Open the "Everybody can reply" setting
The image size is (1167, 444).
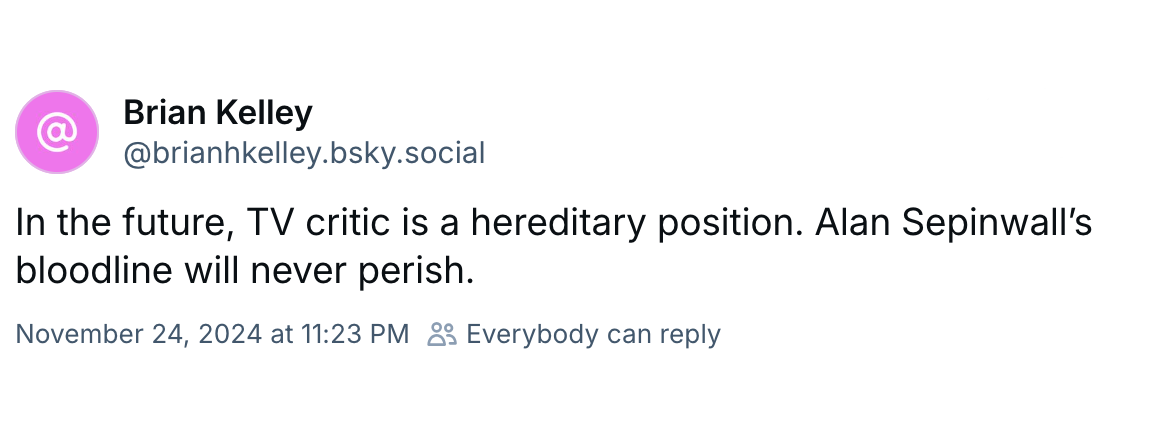pyautogui.click(x=593, y=334)
